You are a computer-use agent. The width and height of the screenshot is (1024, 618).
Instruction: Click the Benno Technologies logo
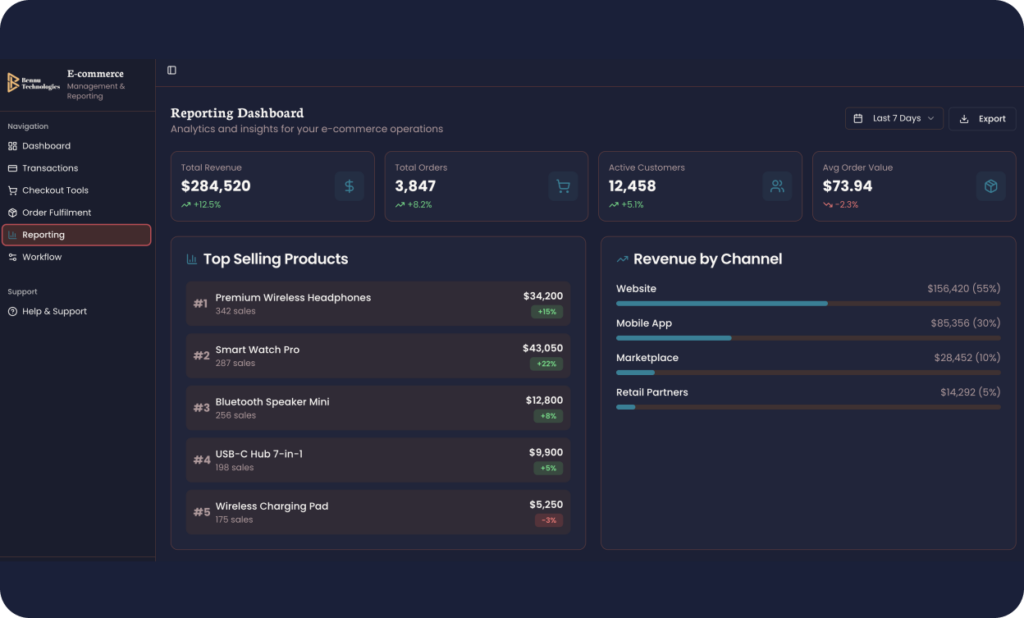(33, 83)
